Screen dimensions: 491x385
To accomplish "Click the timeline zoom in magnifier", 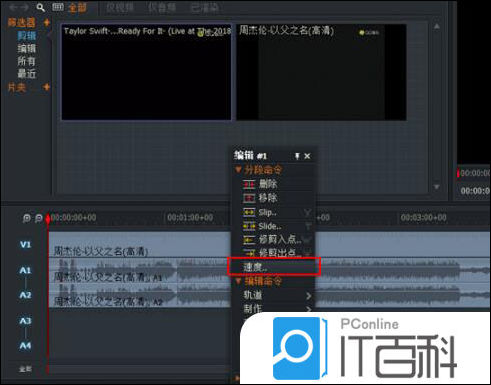I will coord(26,218).
